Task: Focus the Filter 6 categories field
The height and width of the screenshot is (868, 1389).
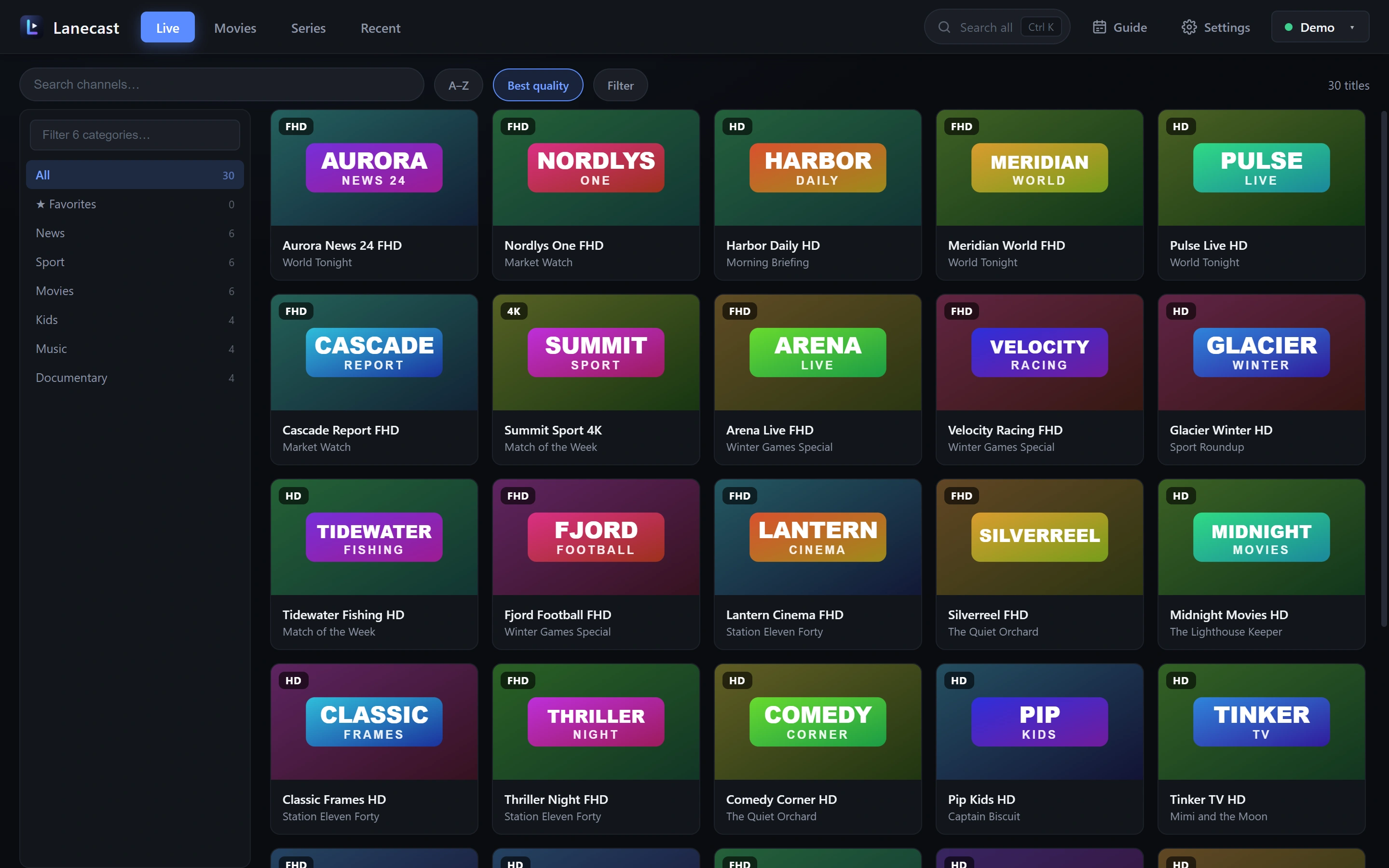Action: point(135,135)
